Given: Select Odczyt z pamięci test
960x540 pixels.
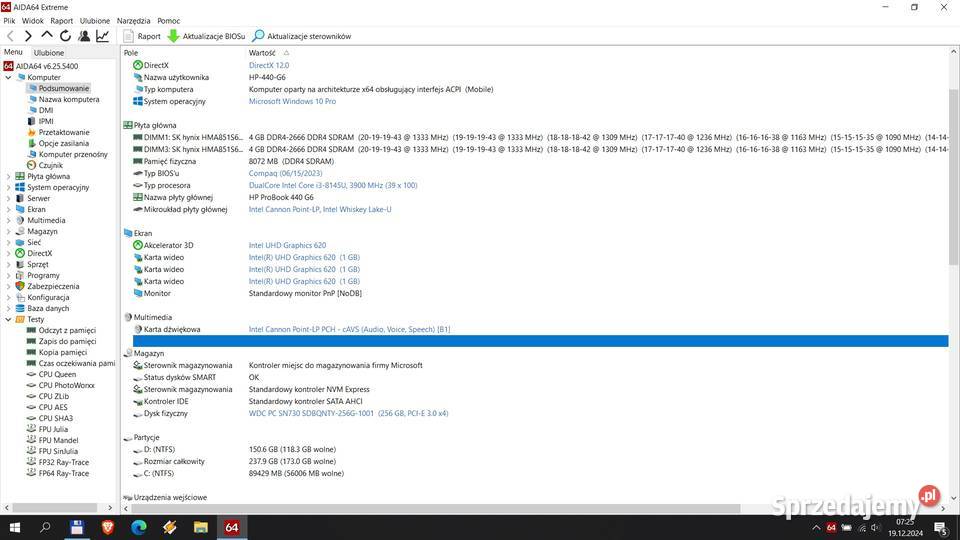Looking at the screenshot, I should pos(67,331).
